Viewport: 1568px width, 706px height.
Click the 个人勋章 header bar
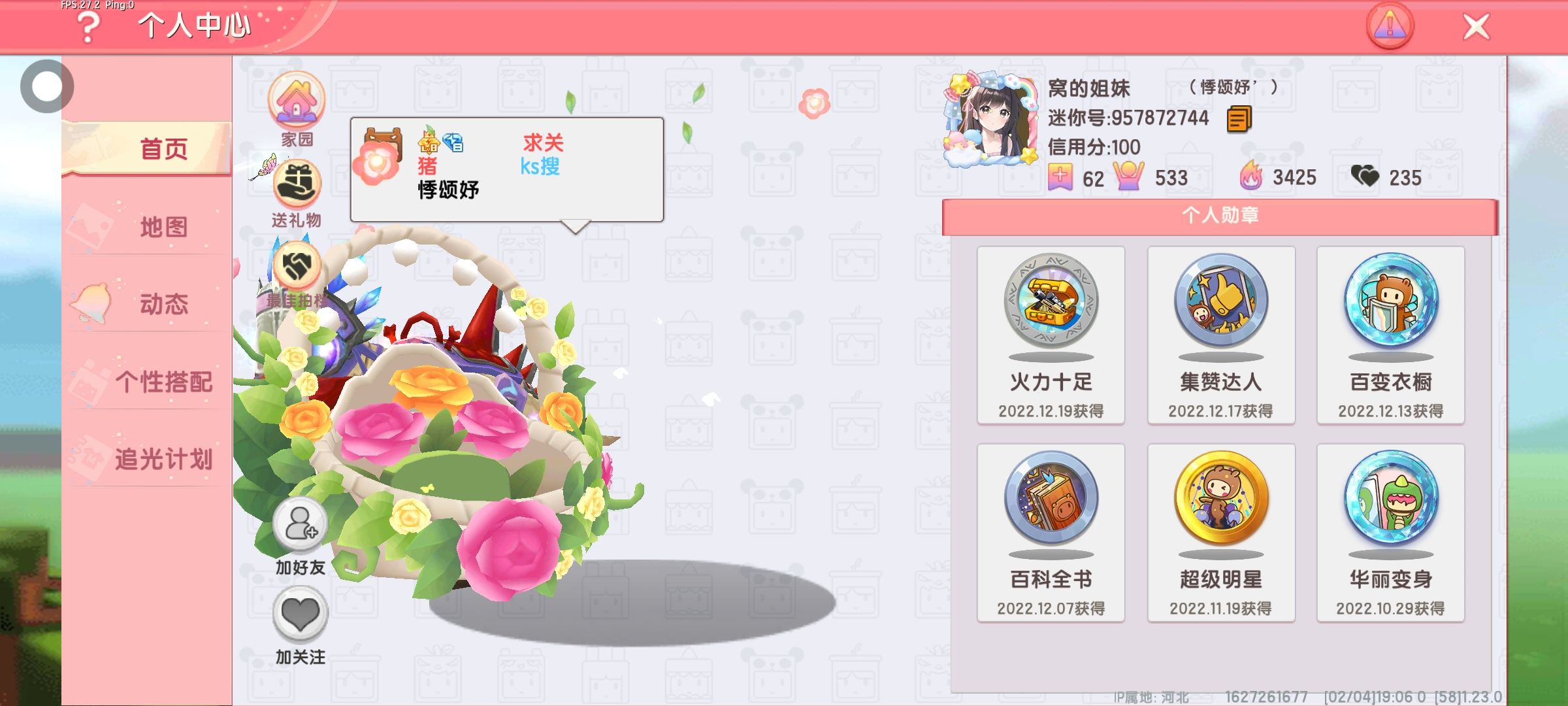1220,216
